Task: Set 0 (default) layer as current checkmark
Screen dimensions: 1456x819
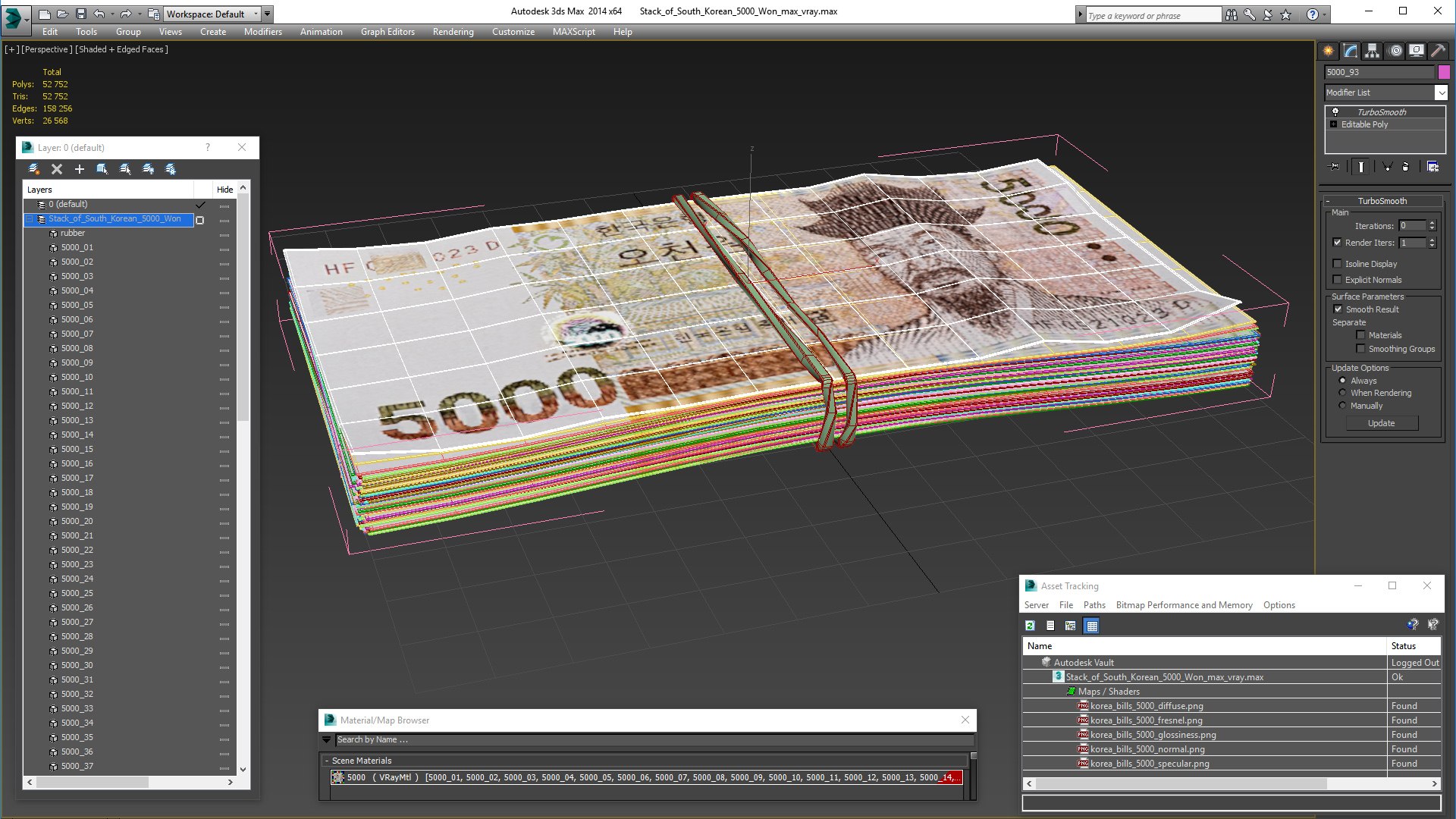Action: 200,205
